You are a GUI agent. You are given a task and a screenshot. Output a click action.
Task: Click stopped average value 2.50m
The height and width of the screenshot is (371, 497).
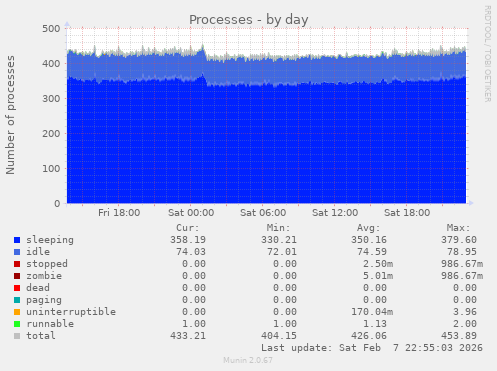[x=378, y=264]
